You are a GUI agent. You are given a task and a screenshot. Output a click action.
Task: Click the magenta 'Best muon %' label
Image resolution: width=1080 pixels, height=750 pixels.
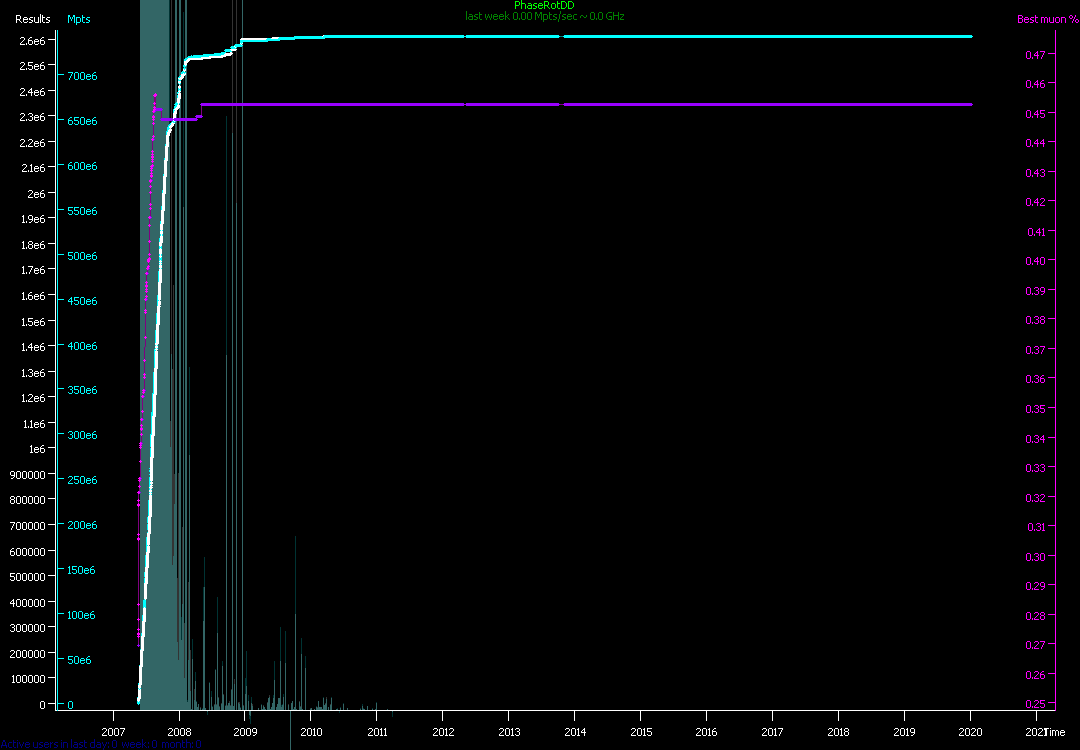(1047, 19)
